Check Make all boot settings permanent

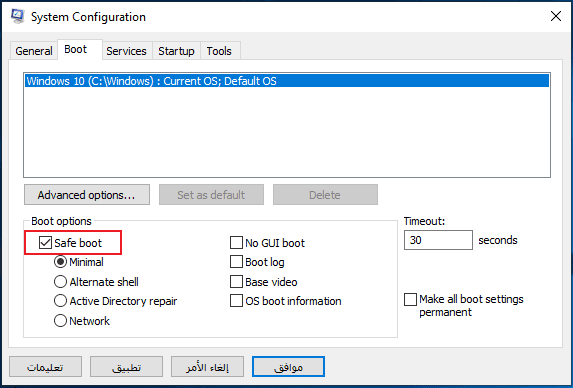coord(410,299)
